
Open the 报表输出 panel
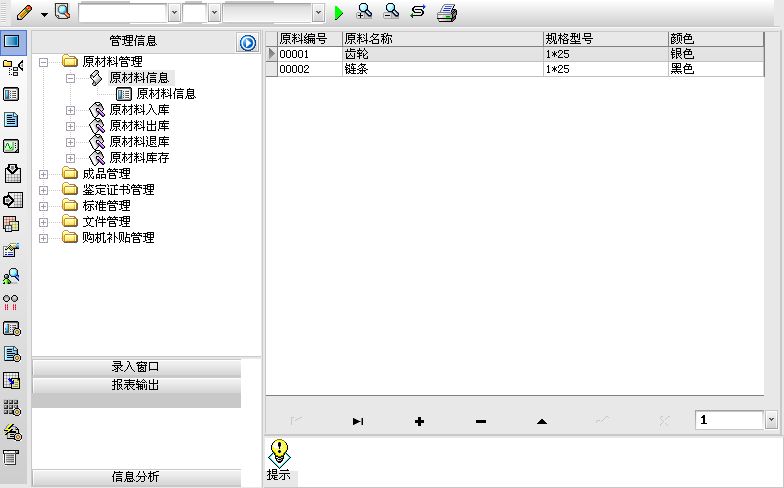(x=136, y=385)
